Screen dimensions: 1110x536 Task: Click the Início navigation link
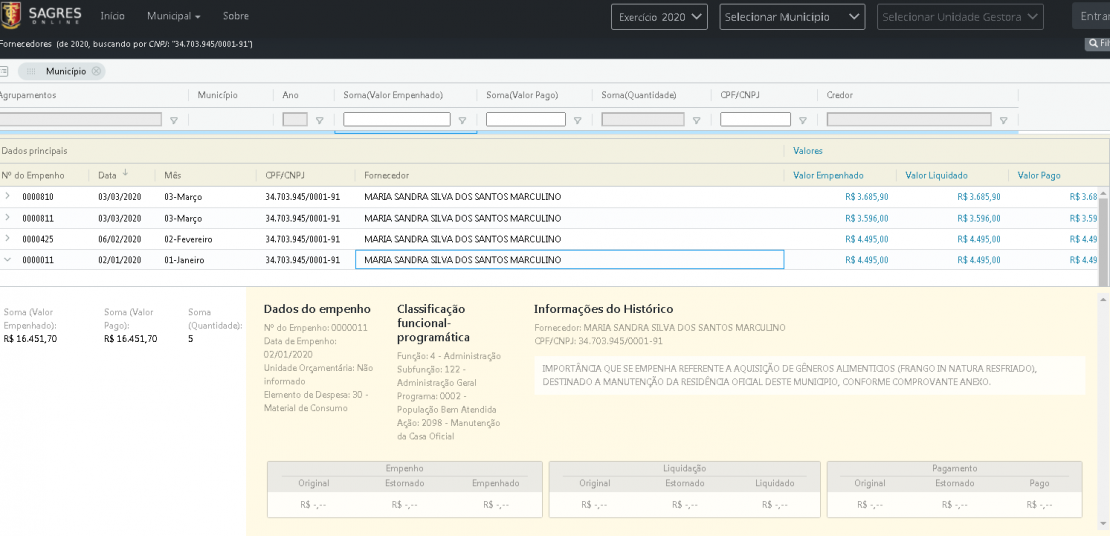coord(112,16)
